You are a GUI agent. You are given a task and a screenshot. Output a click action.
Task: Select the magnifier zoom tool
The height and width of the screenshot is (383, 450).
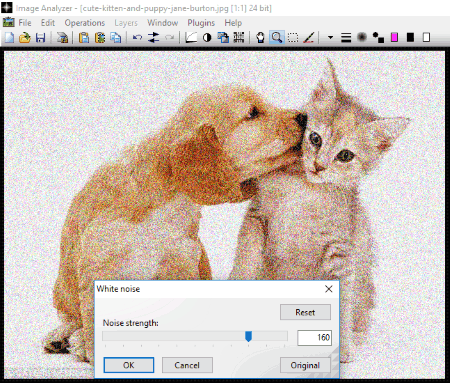click(x=277, y=37)
